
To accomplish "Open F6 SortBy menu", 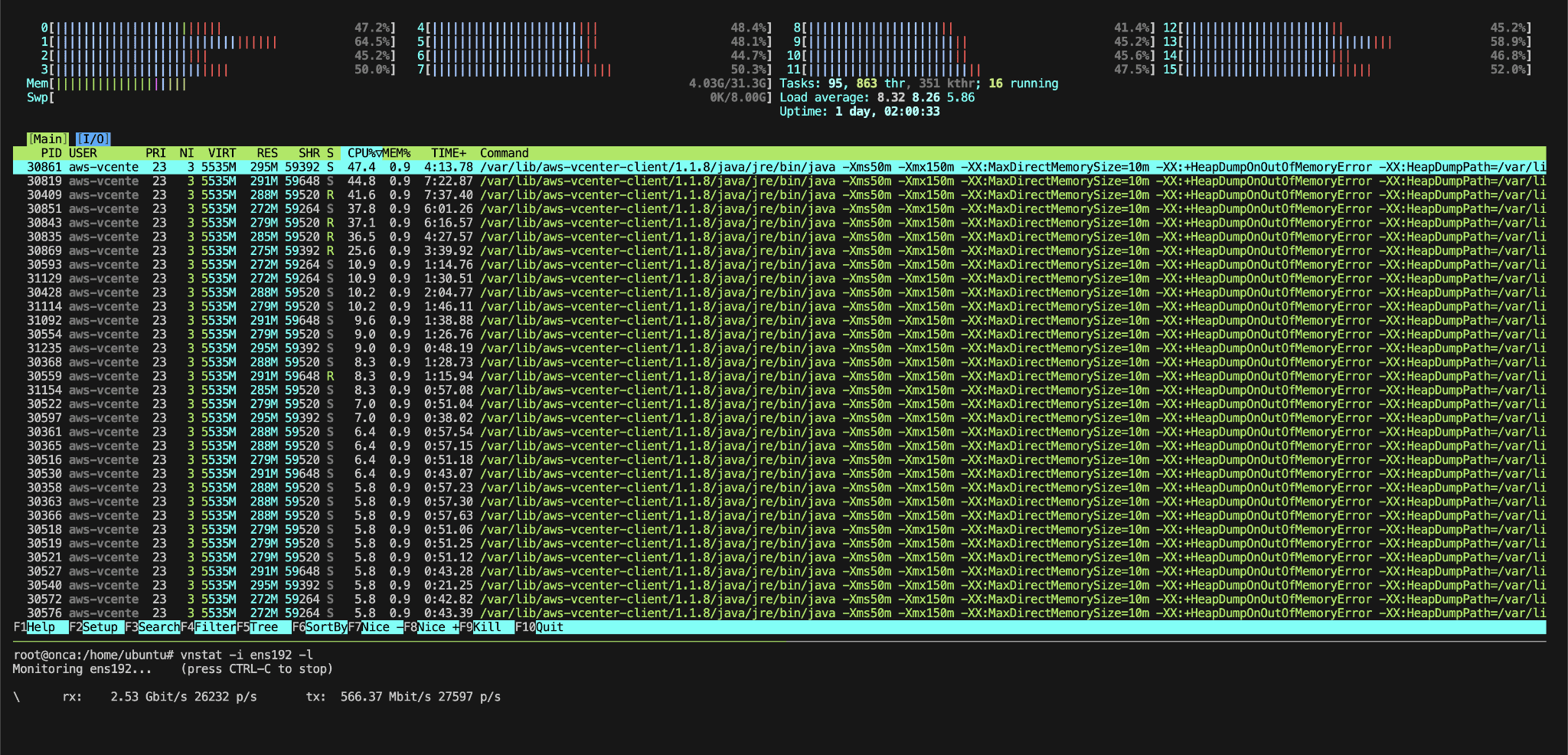I will pos(320,627).
